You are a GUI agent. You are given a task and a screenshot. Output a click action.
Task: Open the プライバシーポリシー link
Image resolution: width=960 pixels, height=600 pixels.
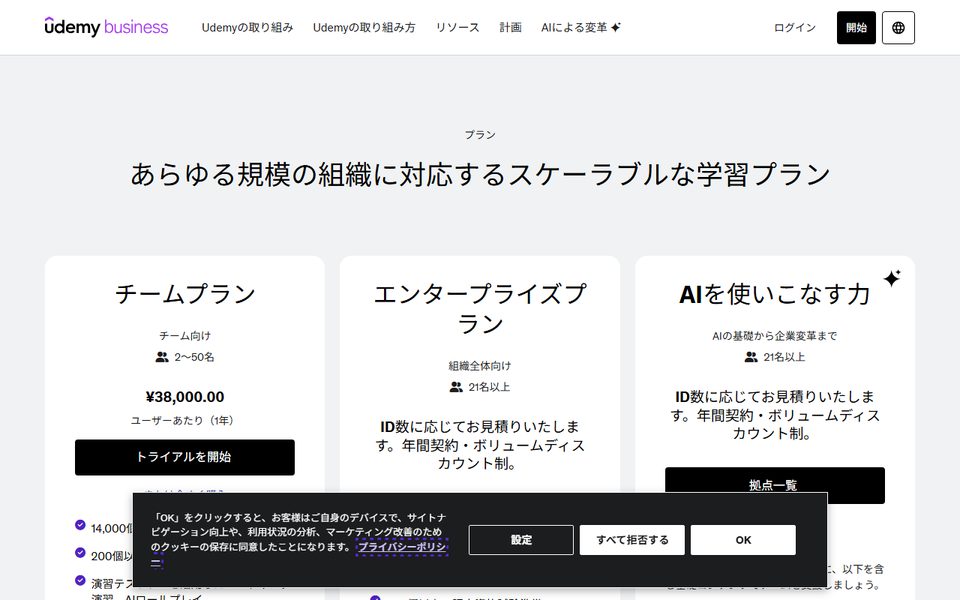coord(402,547)
